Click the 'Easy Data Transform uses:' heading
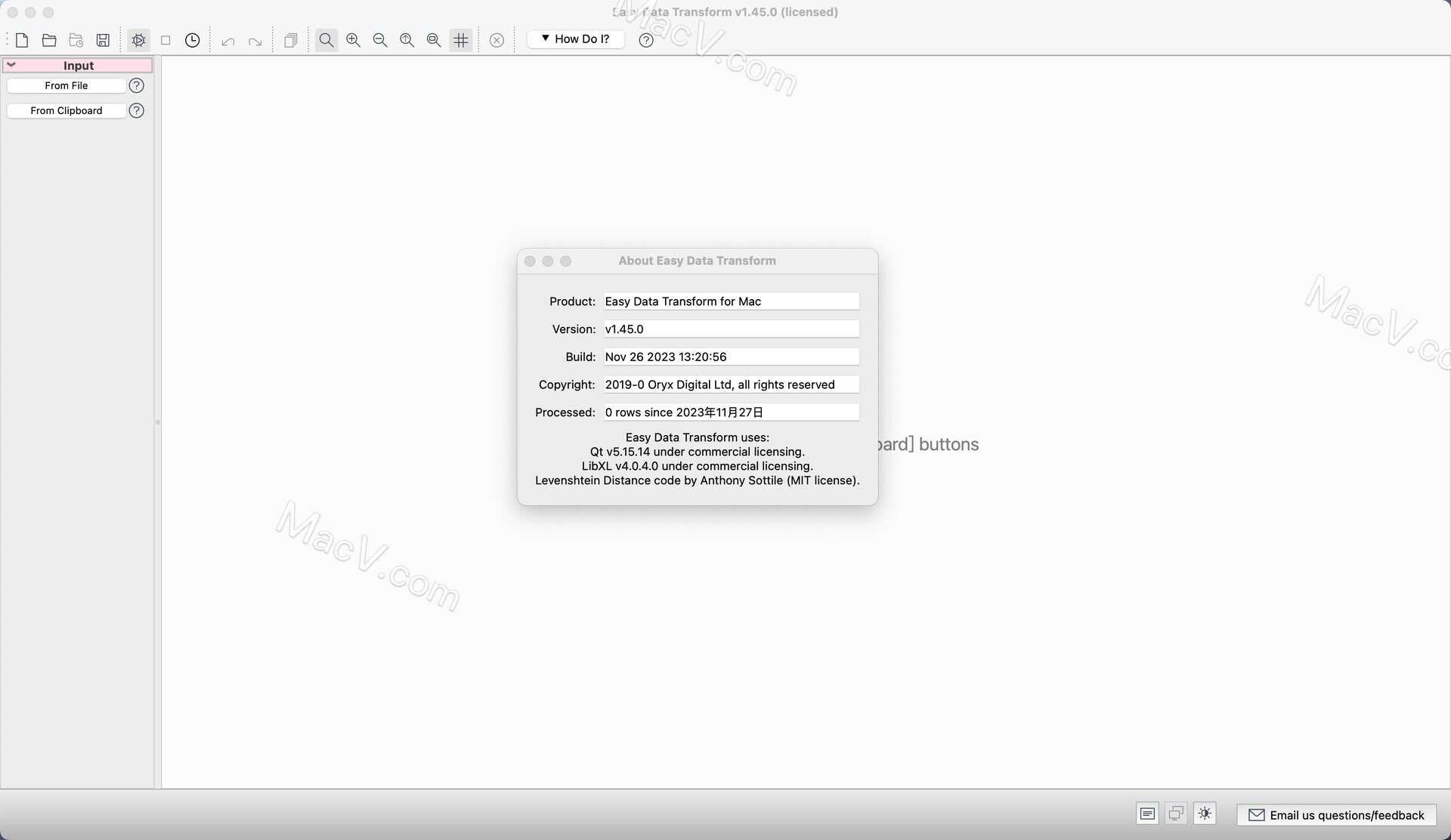 click(x=697, y=437)
